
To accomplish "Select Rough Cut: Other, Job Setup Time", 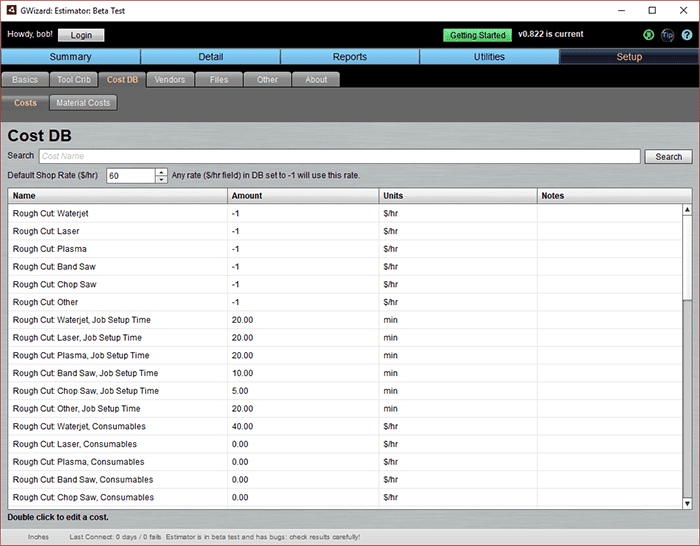I will pyautogui.click(x=345, y=408).
